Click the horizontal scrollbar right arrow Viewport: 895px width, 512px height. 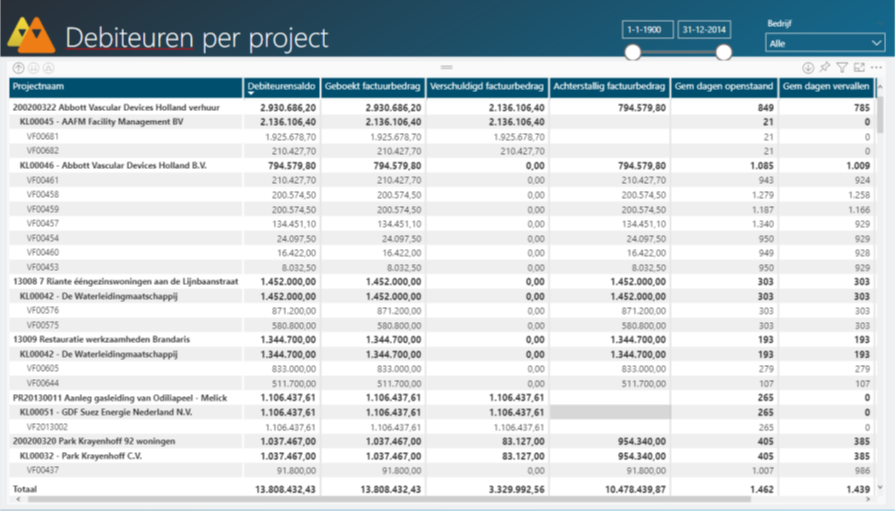[x=868, y=499]
